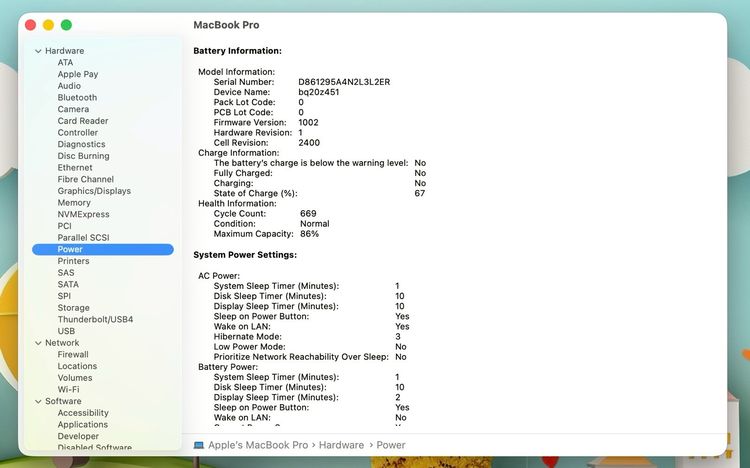Open Wi-Fi under Network

pyautogui.click(x=68, y=390)
